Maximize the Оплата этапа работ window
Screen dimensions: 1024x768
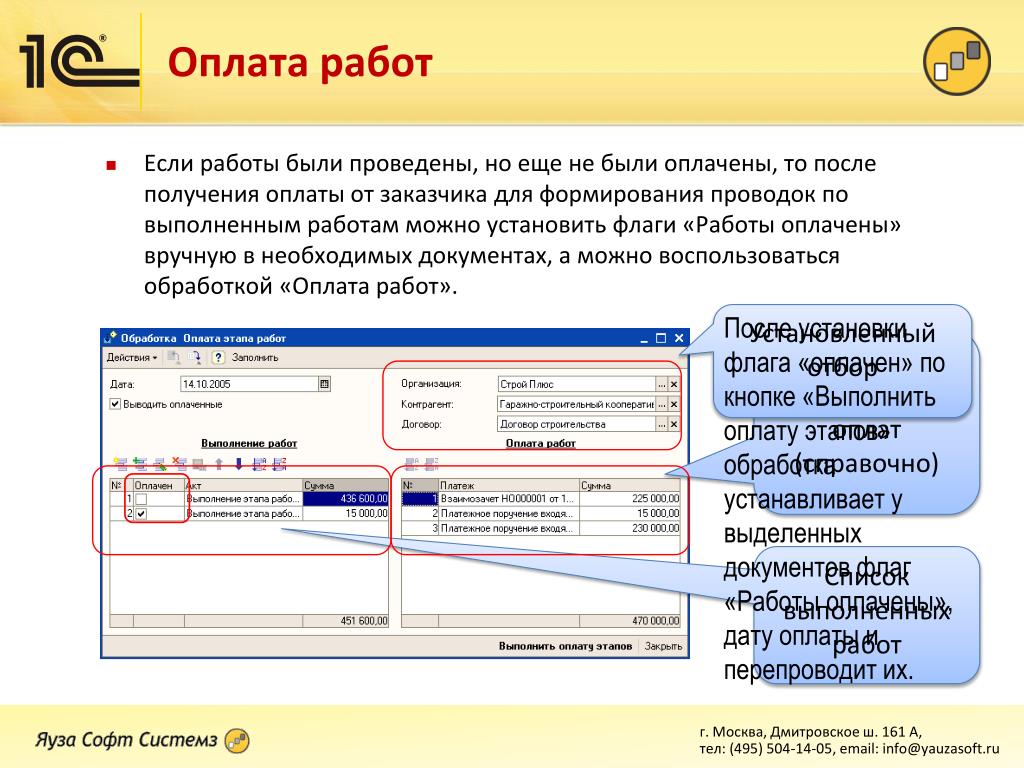pos(661,338)
